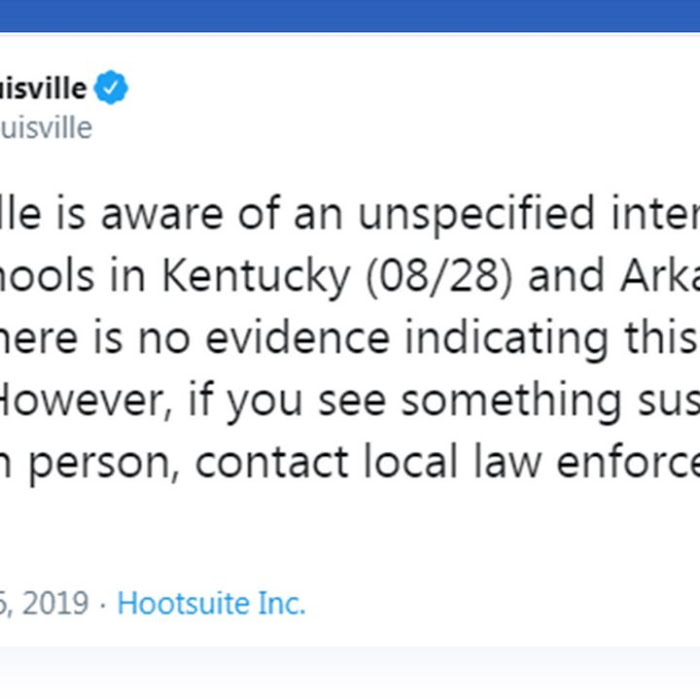Image resolution: width=700 pixels, height=700 pixels.
Task: Click the word 'something' in the tweet
Action: click(x=511, y=401)
